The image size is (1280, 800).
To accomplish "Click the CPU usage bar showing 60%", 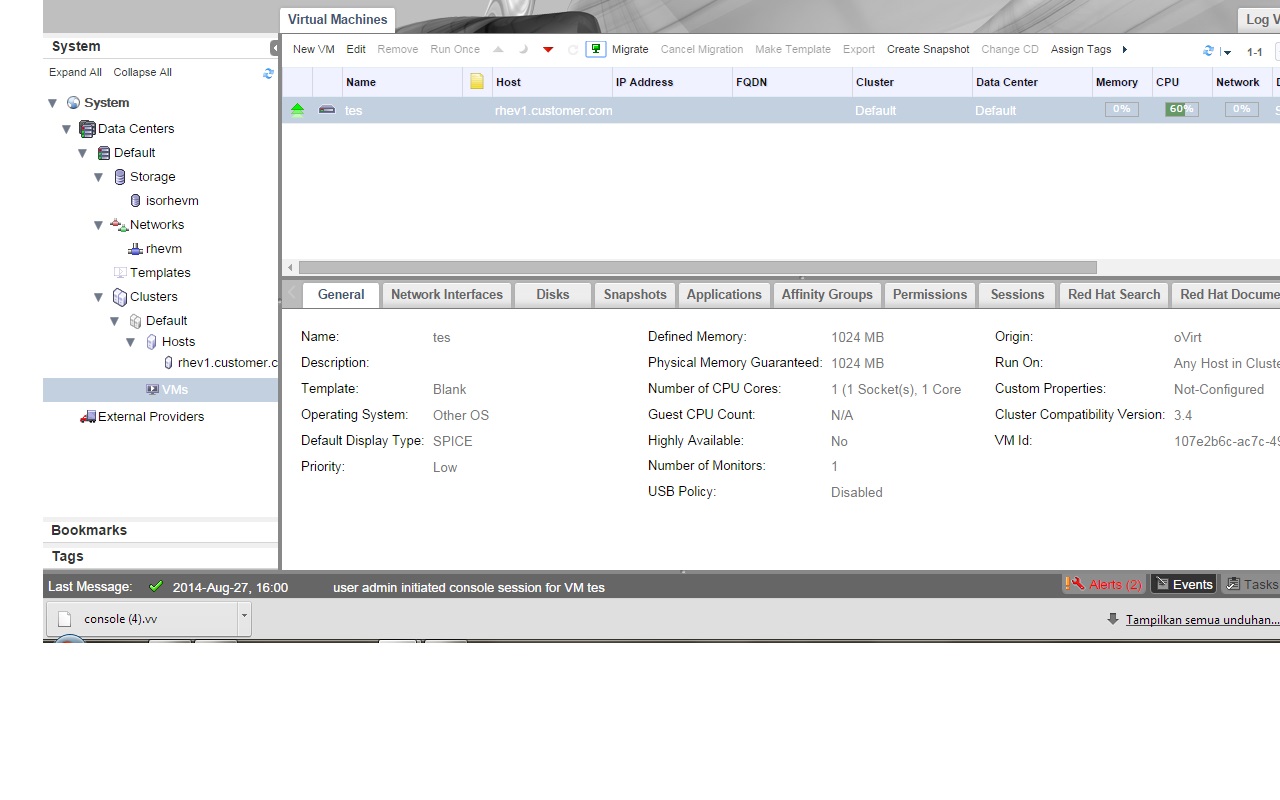I will coord(1181,109).
